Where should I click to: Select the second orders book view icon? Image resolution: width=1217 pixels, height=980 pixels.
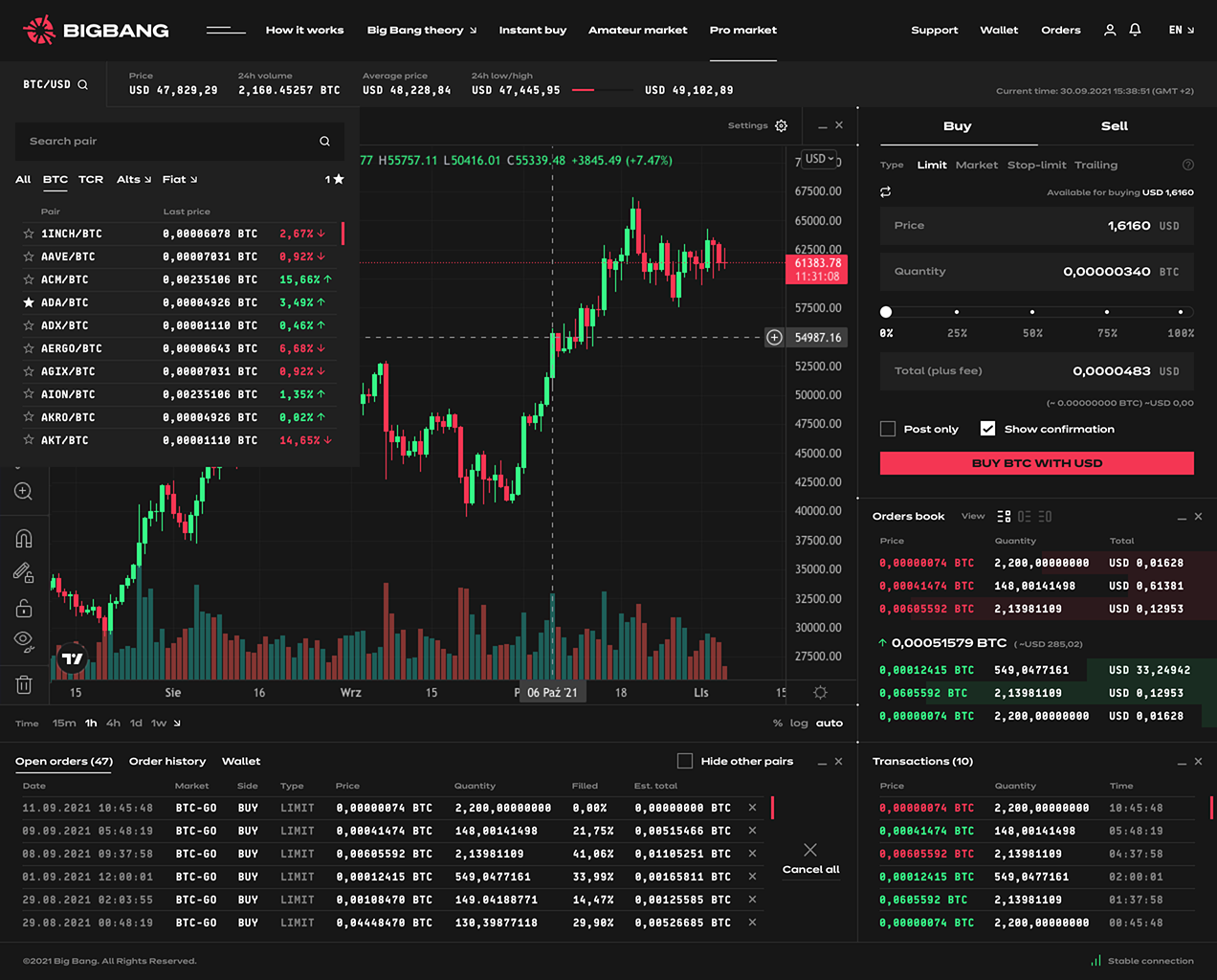(1024, 516)
